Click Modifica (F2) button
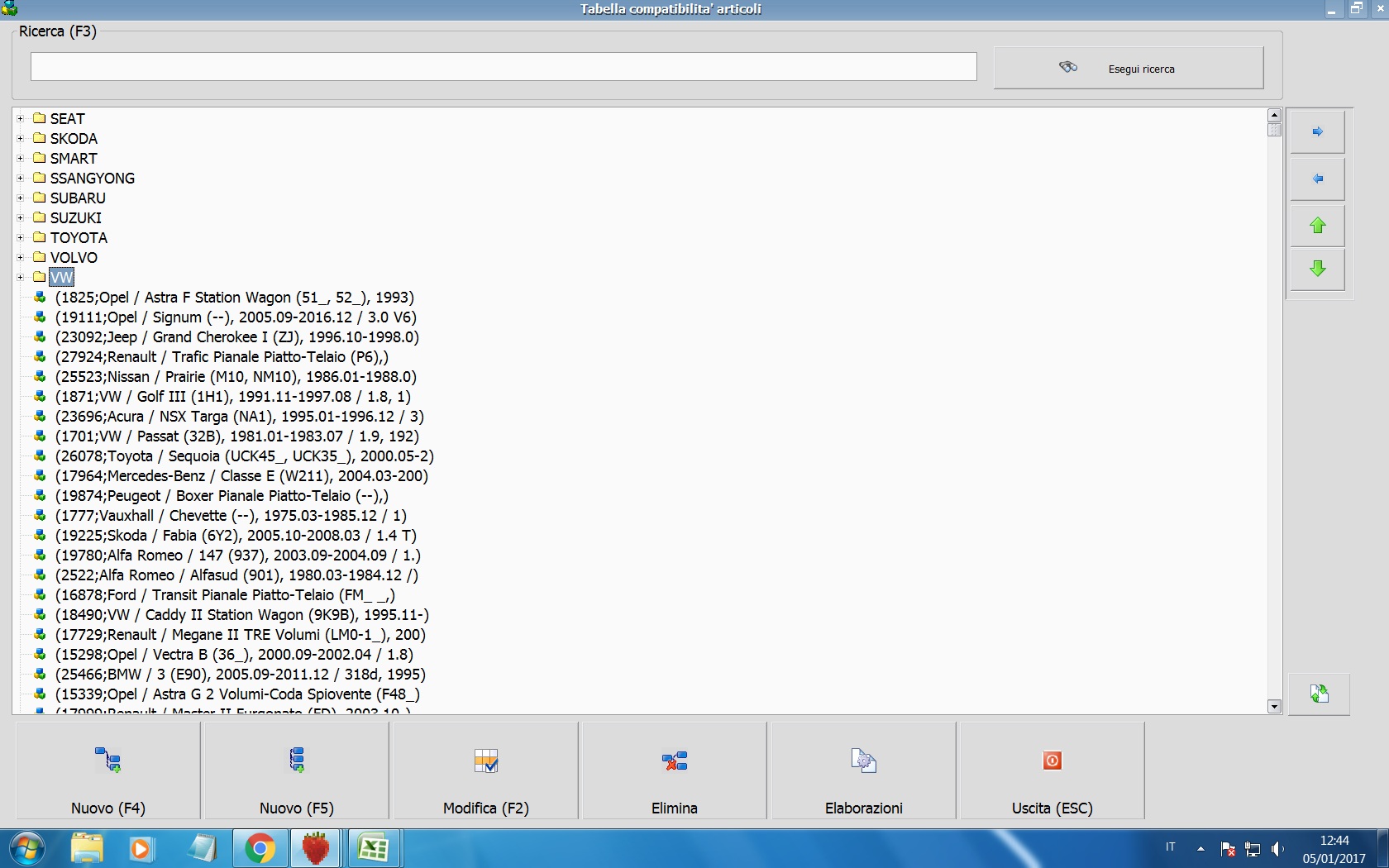The height and width of the screenshot is (868, 1389). click(486, 770)
